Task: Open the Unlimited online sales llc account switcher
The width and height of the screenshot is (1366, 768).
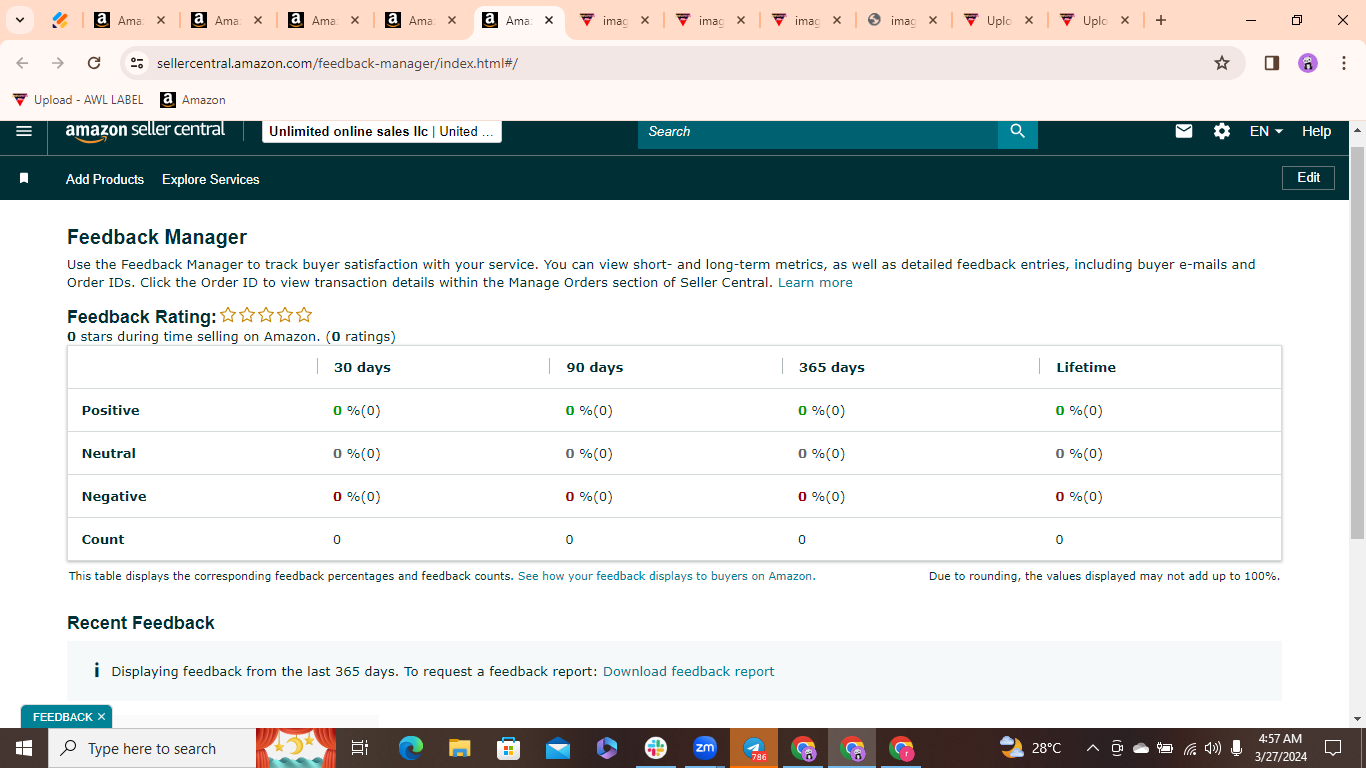Action: (x=382, y=131)
